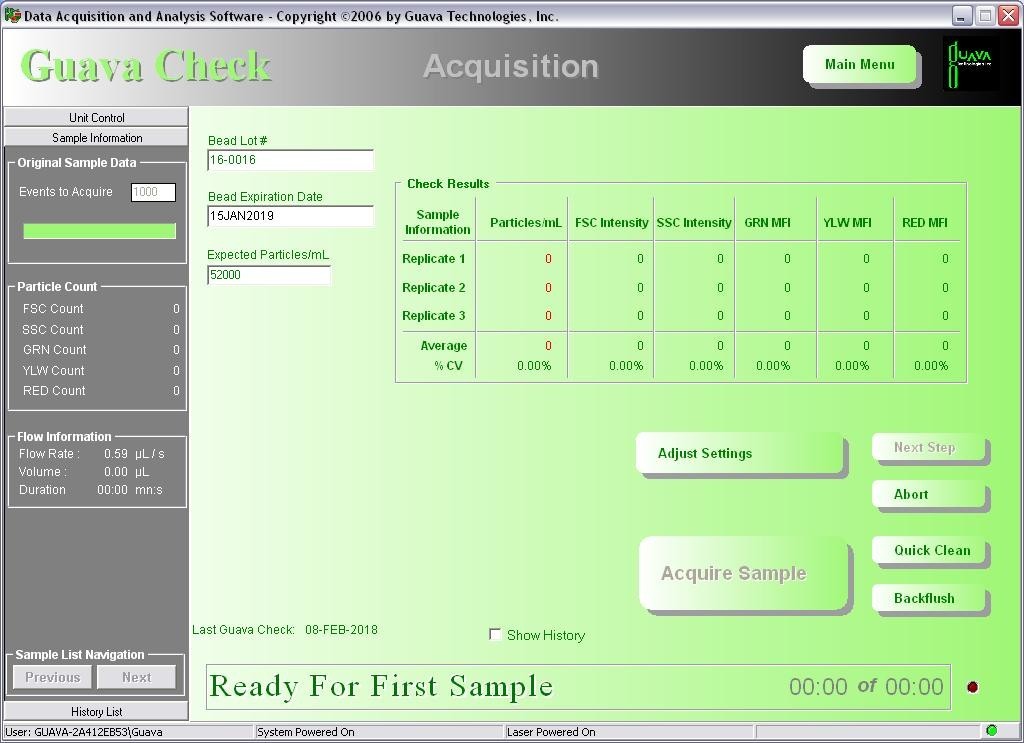
Task: Click the Bead Expiration Date field
Action: coord(291,216)
